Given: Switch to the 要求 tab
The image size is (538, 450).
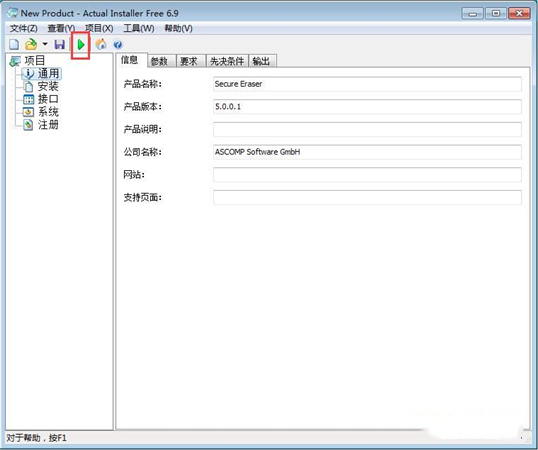Looking at the screenshot, I should tap(191, 61).
